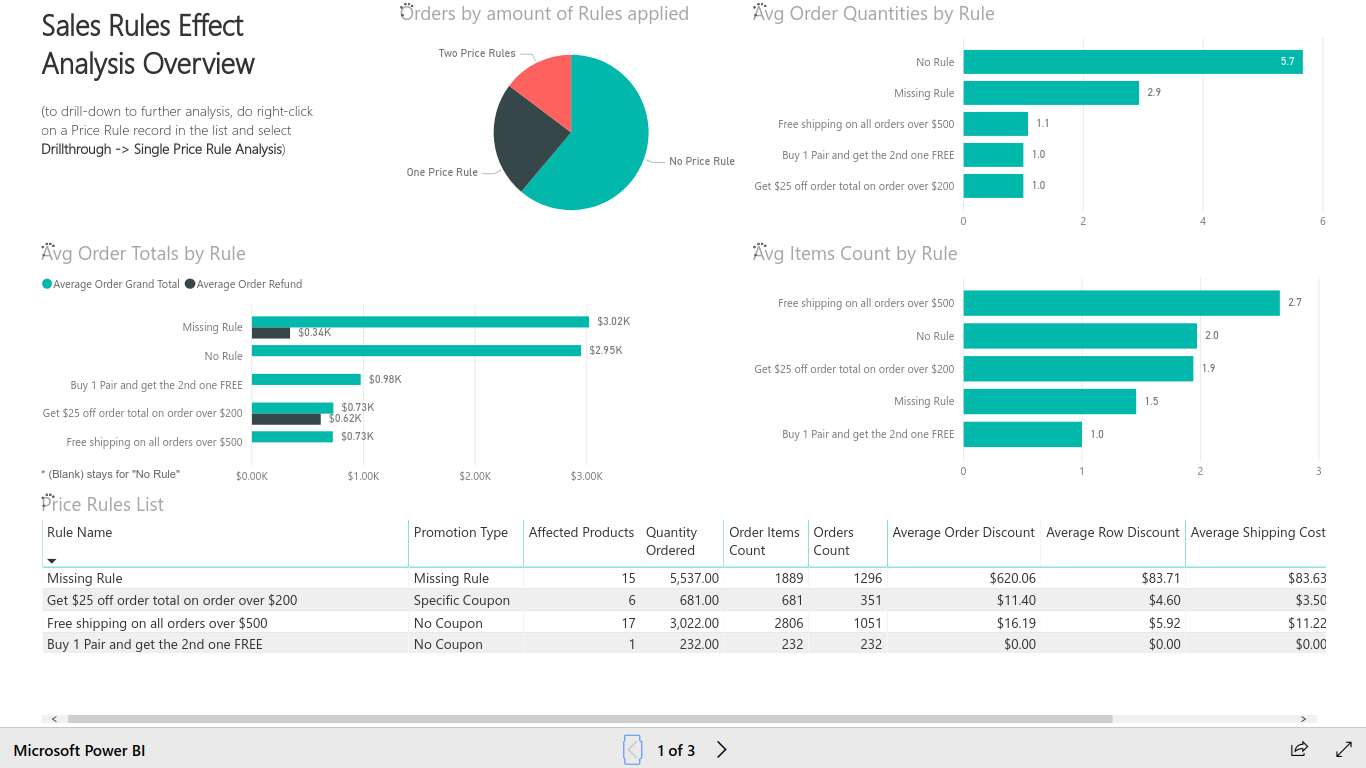Click the Share icon in the bottom bar
Screen dimensions: 1366x768
coord(1298,749)
